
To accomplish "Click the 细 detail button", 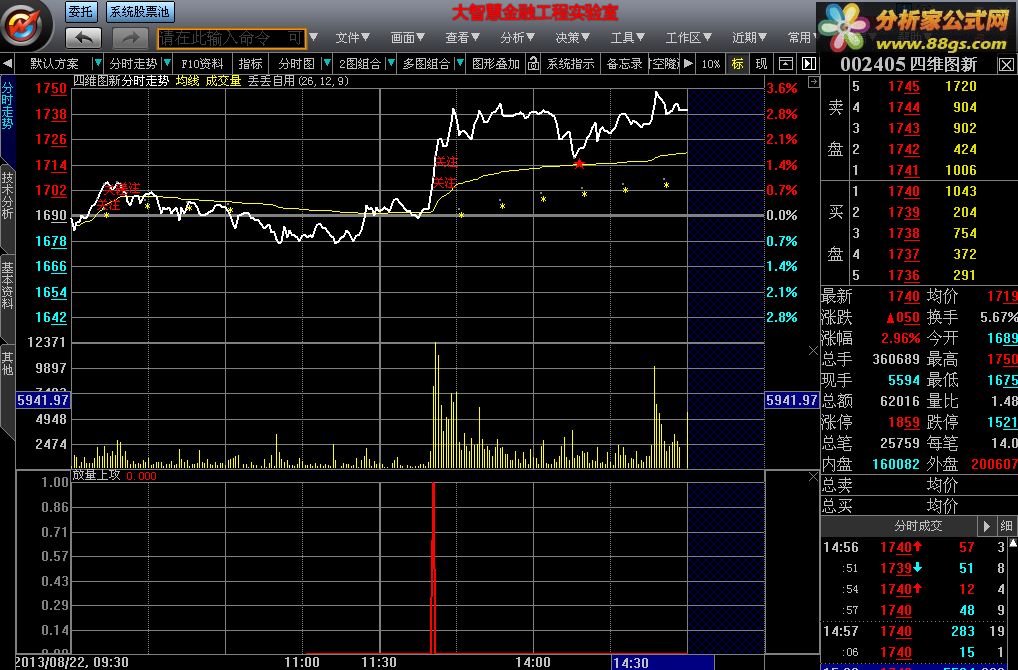I will [1006, 526].
